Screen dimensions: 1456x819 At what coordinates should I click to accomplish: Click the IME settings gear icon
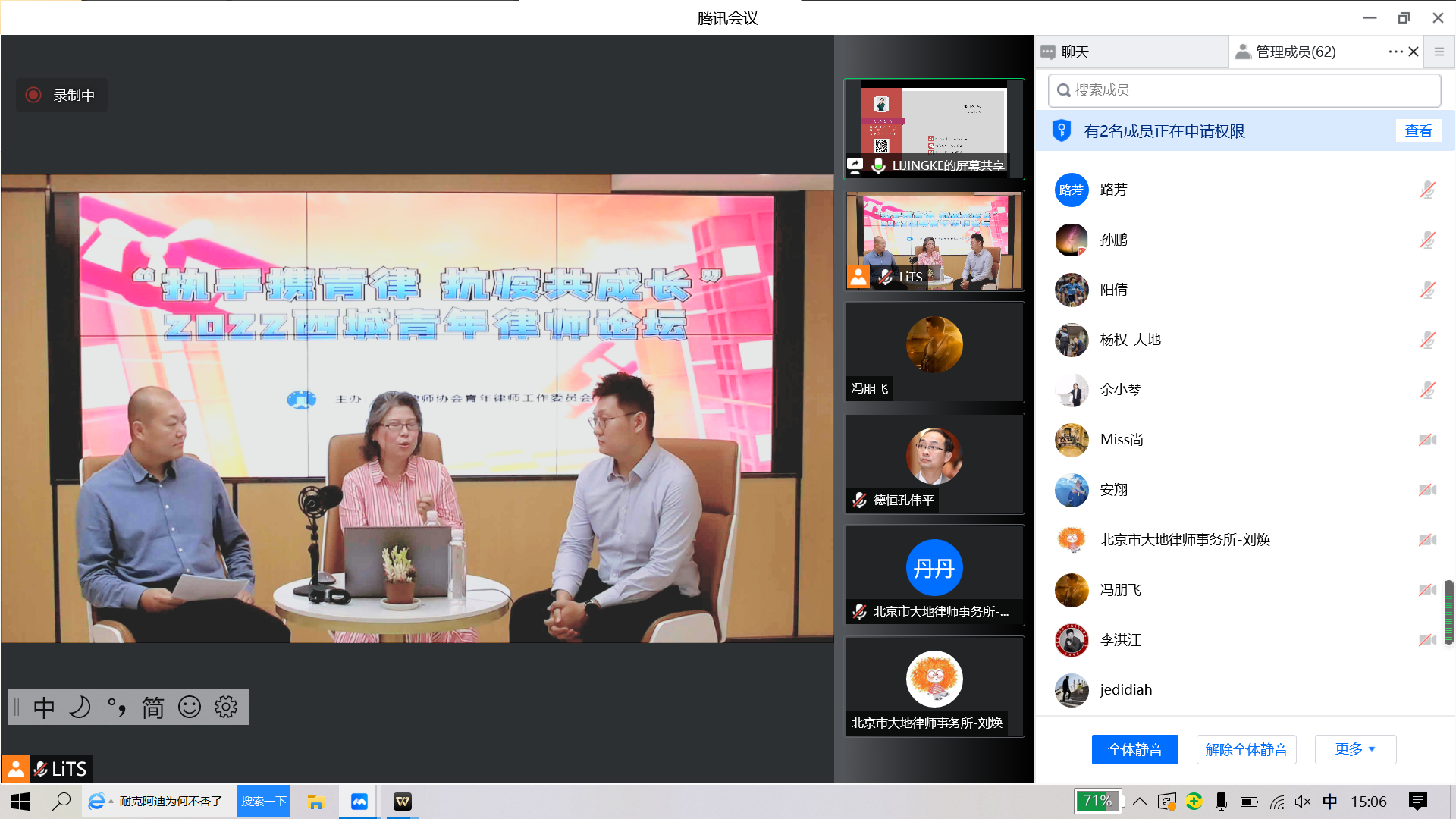tap(226, 707)
